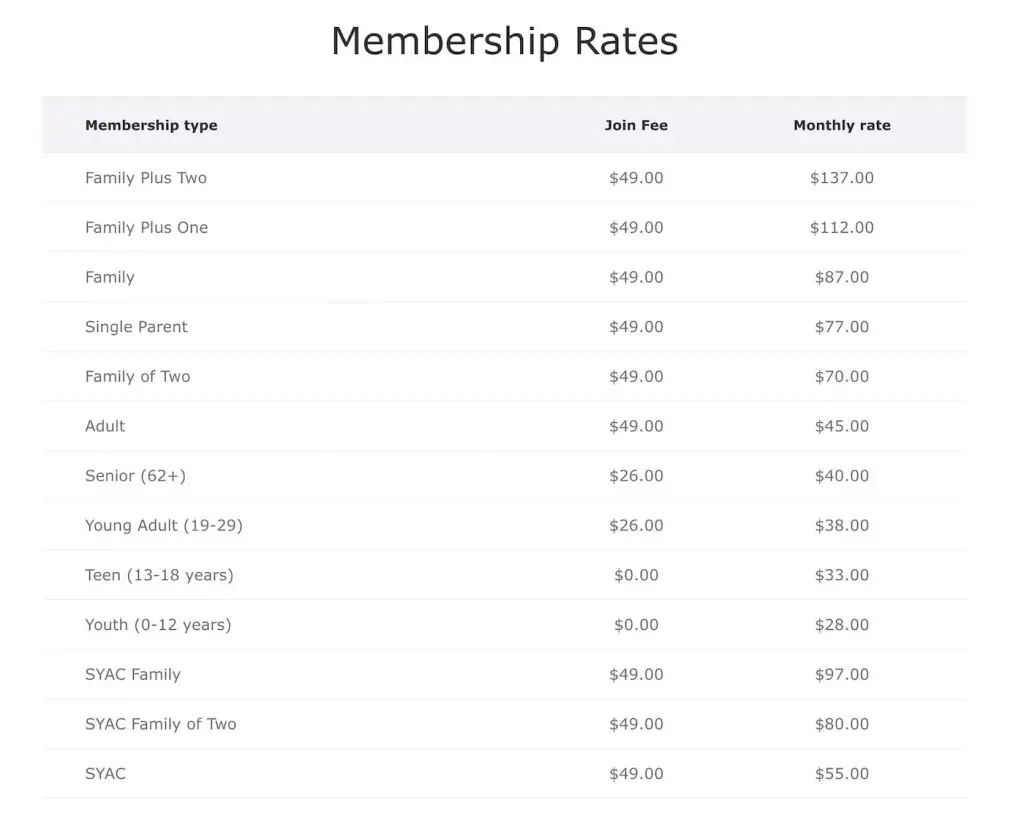Click the $112.00 monthly rate

click(842, 227)
